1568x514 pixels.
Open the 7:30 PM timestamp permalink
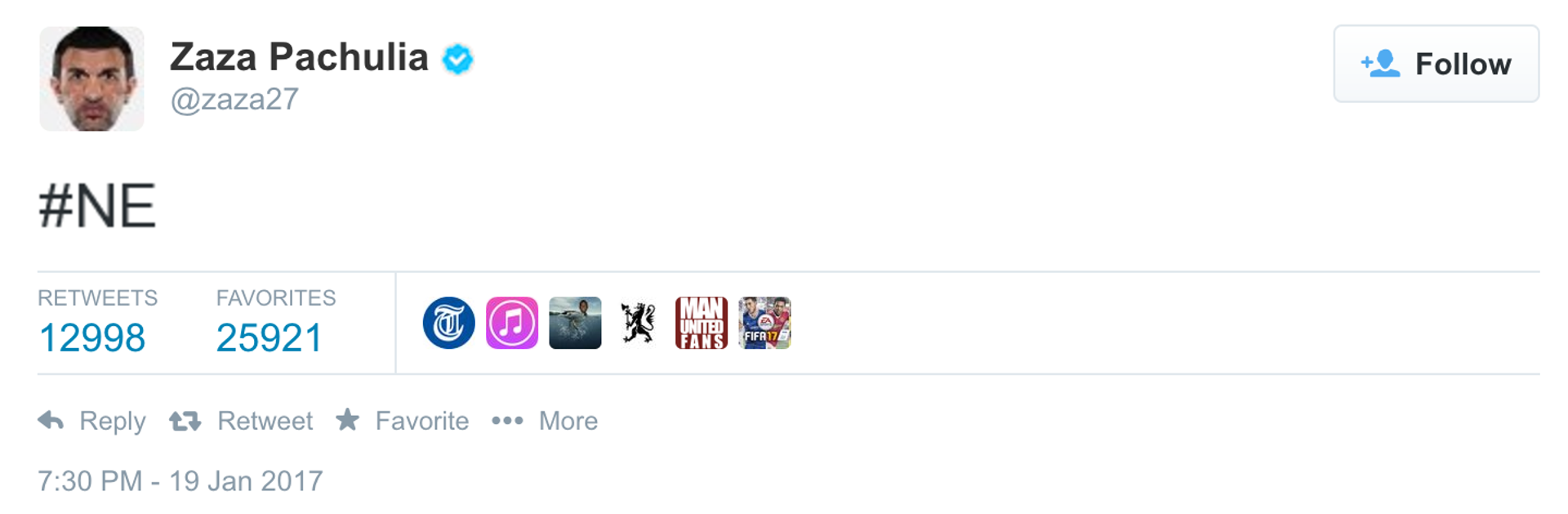(180, 480)
